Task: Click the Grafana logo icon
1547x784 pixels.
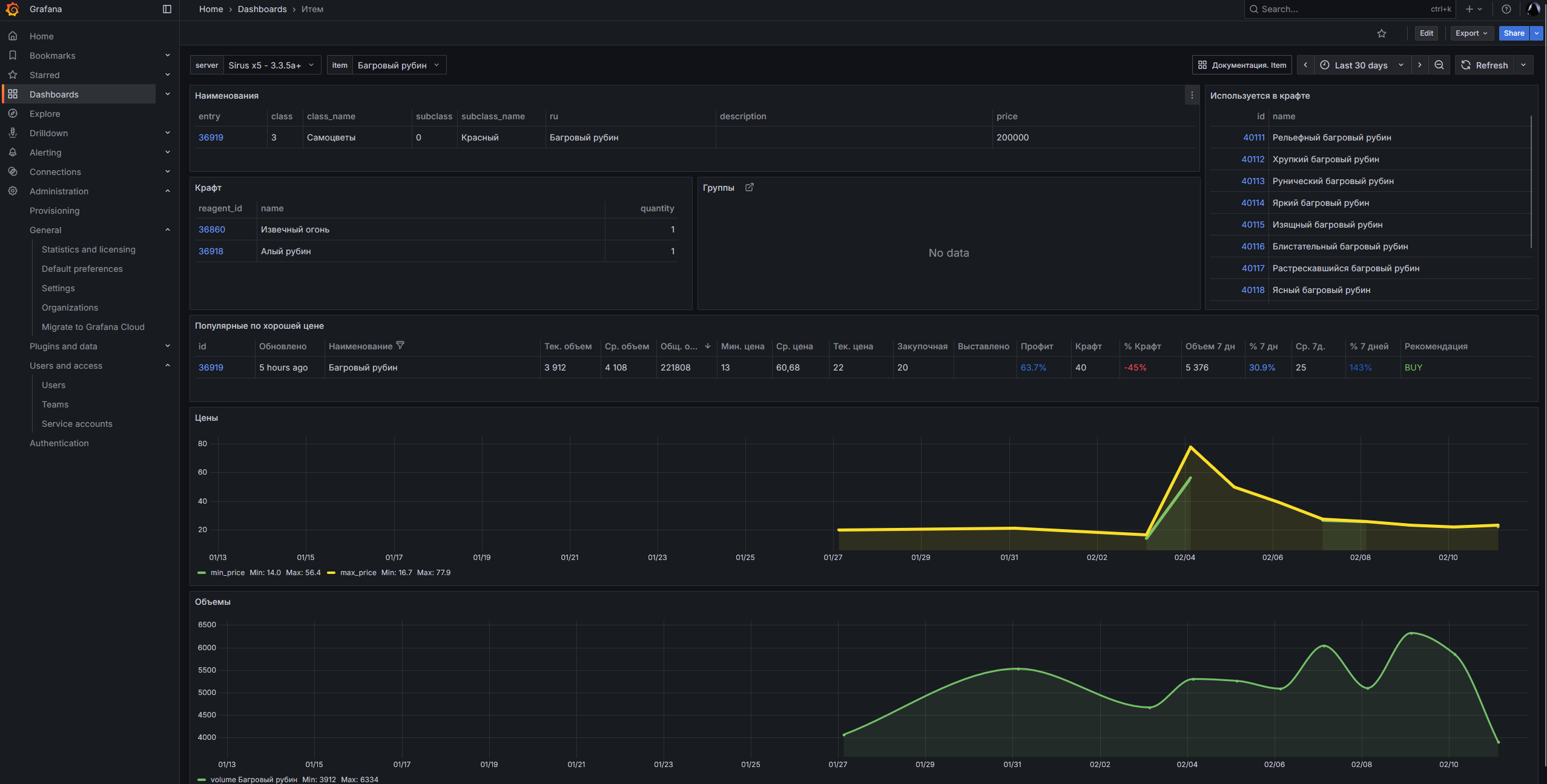Action: click(12, 9)
